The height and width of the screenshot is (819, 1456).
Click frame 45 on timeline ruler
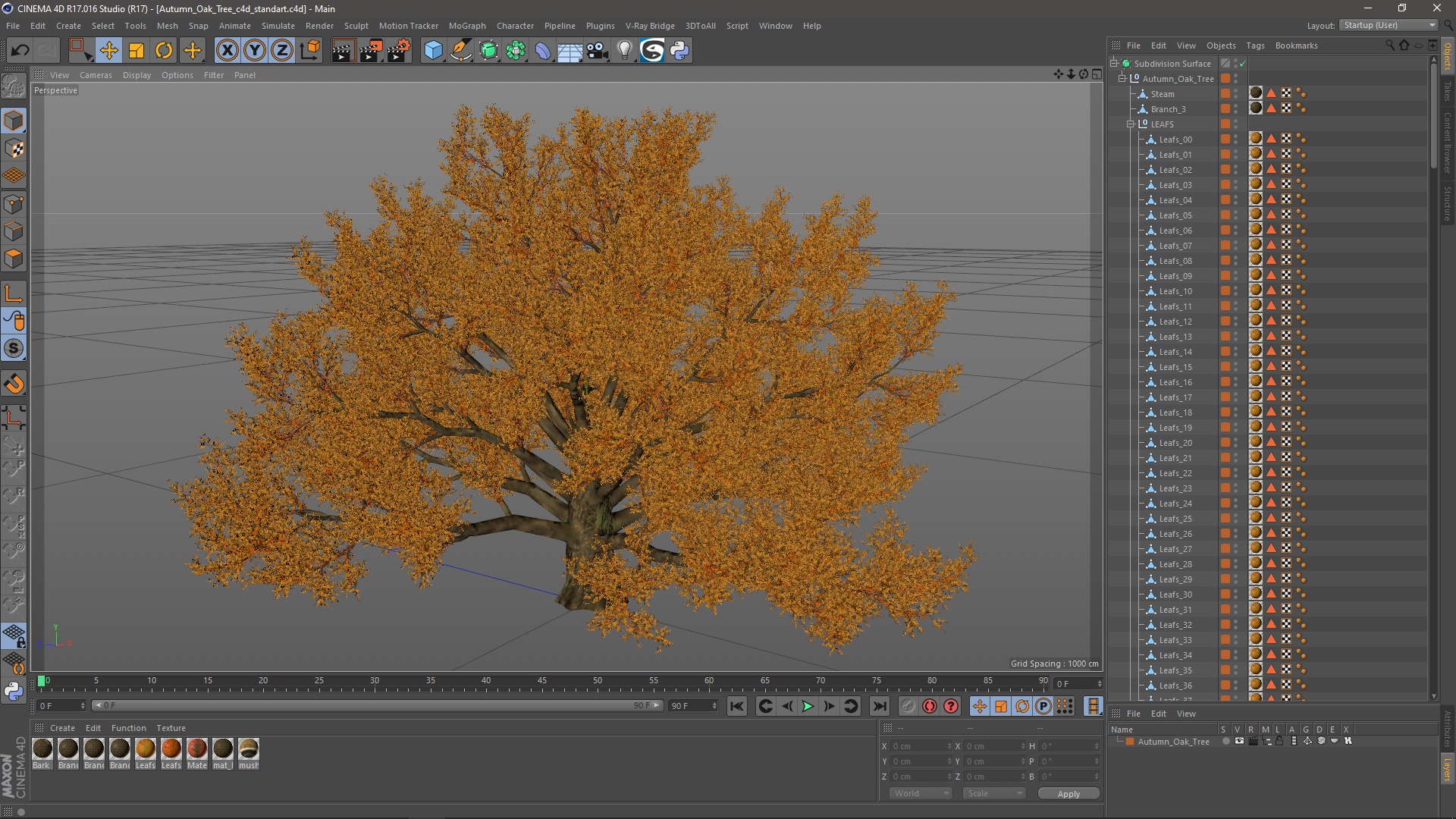pos(541,681)
